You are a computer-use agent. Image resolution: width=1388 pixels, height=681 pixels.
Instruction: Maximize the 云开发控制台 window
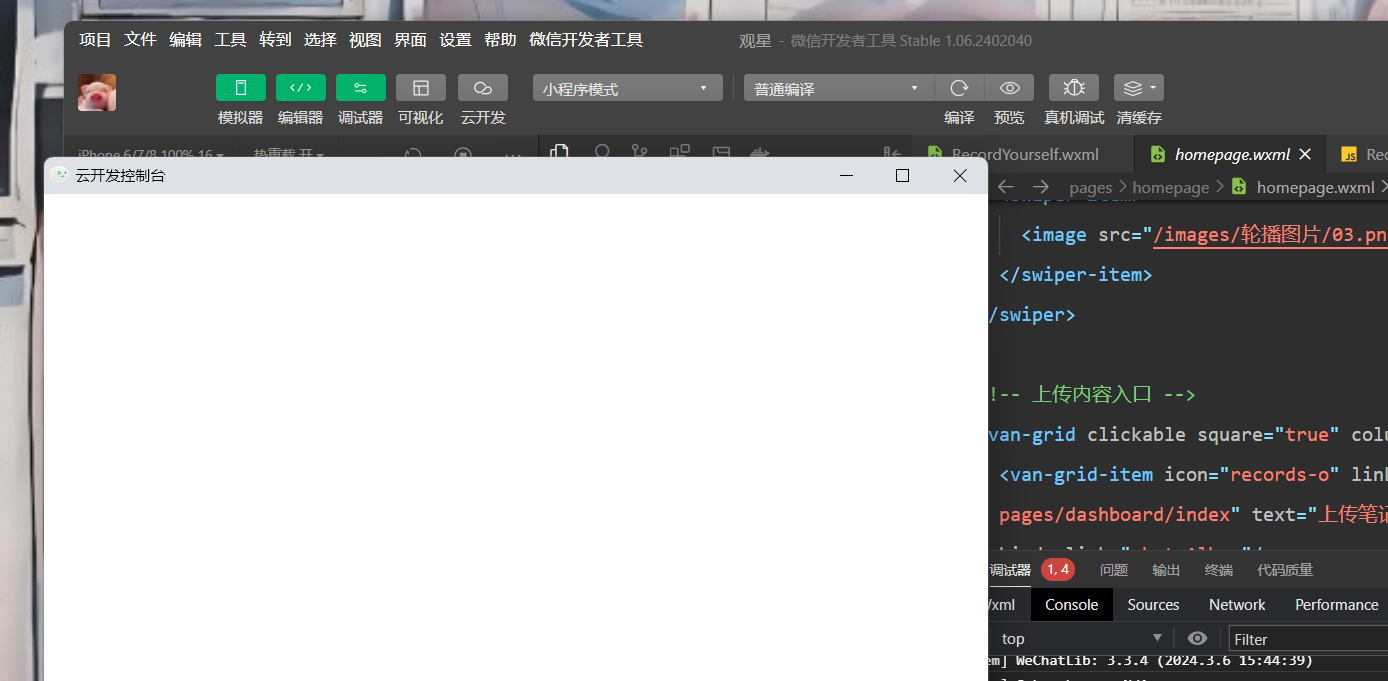tap(902, 175)
